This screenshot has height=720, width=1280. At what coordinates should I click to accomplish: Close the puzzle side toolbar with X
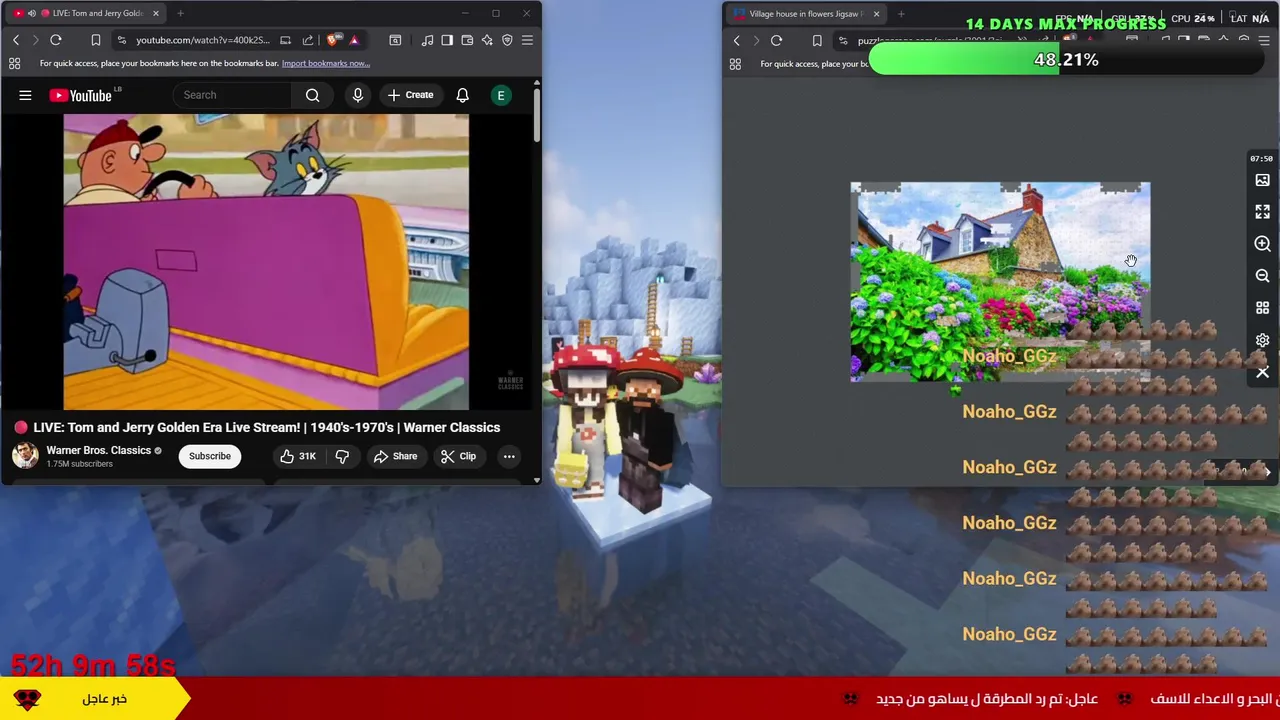[x=1262, y=372]
